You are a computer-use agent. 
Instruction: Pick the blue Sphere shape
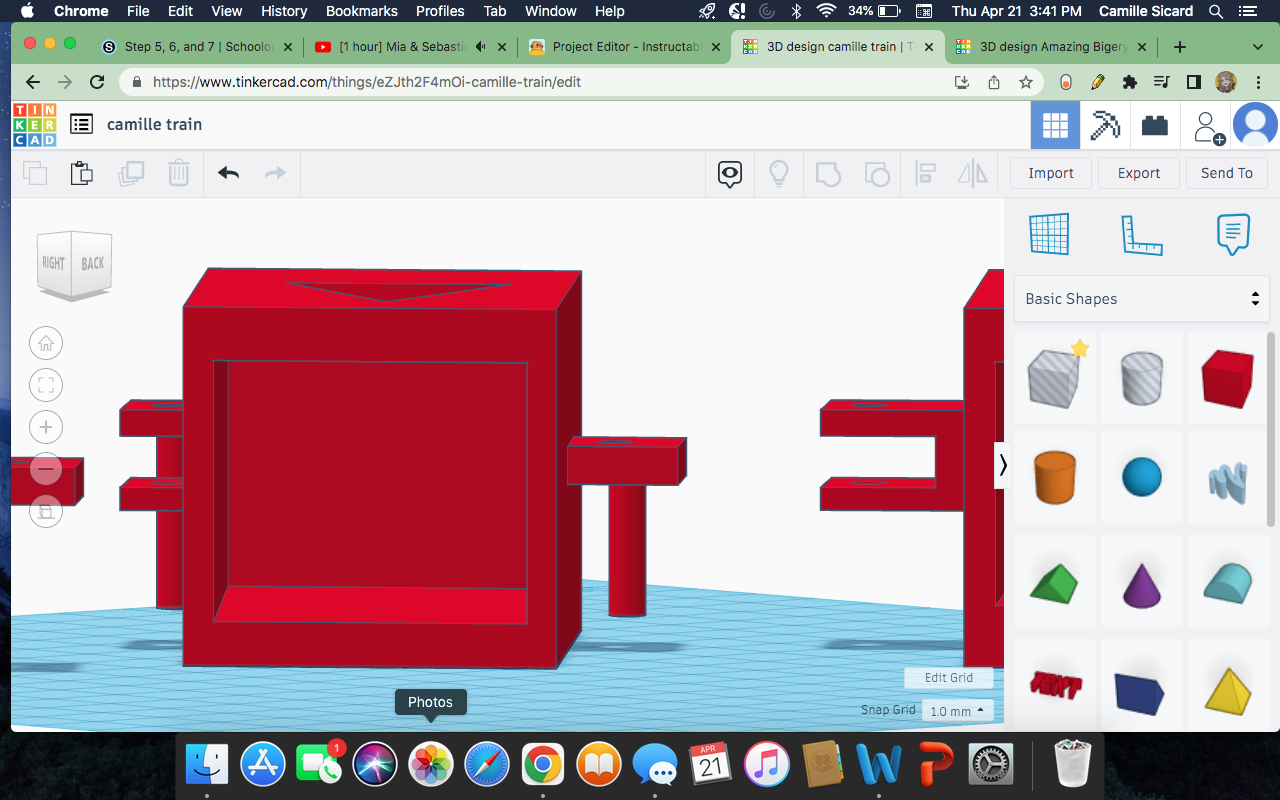1142,477
